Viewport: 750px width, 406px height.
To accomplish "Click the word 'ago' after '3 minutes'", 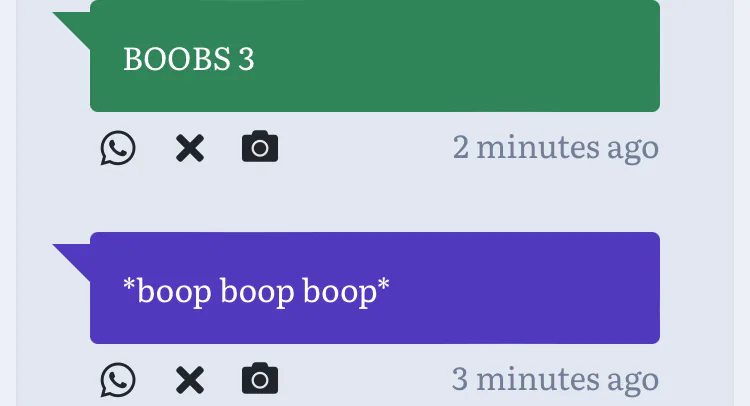I will [x=633, y=382].
